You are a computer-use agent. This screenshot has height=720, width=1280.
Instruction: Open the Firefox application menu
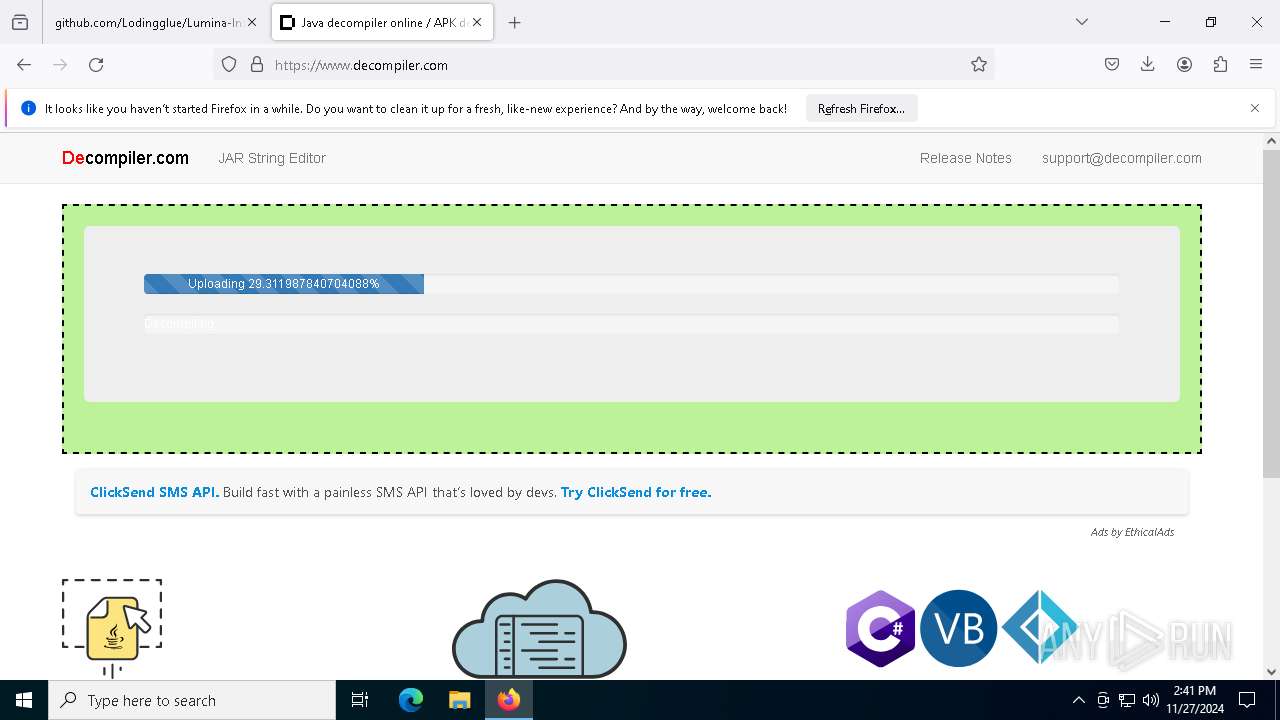[1256, 64]
